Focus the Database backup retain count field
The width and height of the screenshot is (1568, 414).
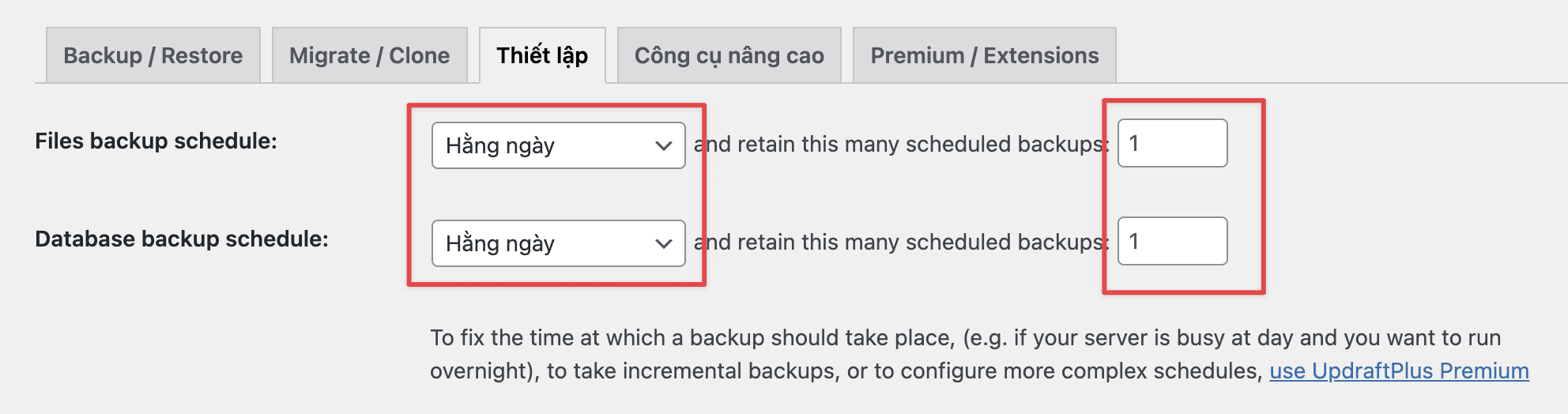[x=1172, y=241]
